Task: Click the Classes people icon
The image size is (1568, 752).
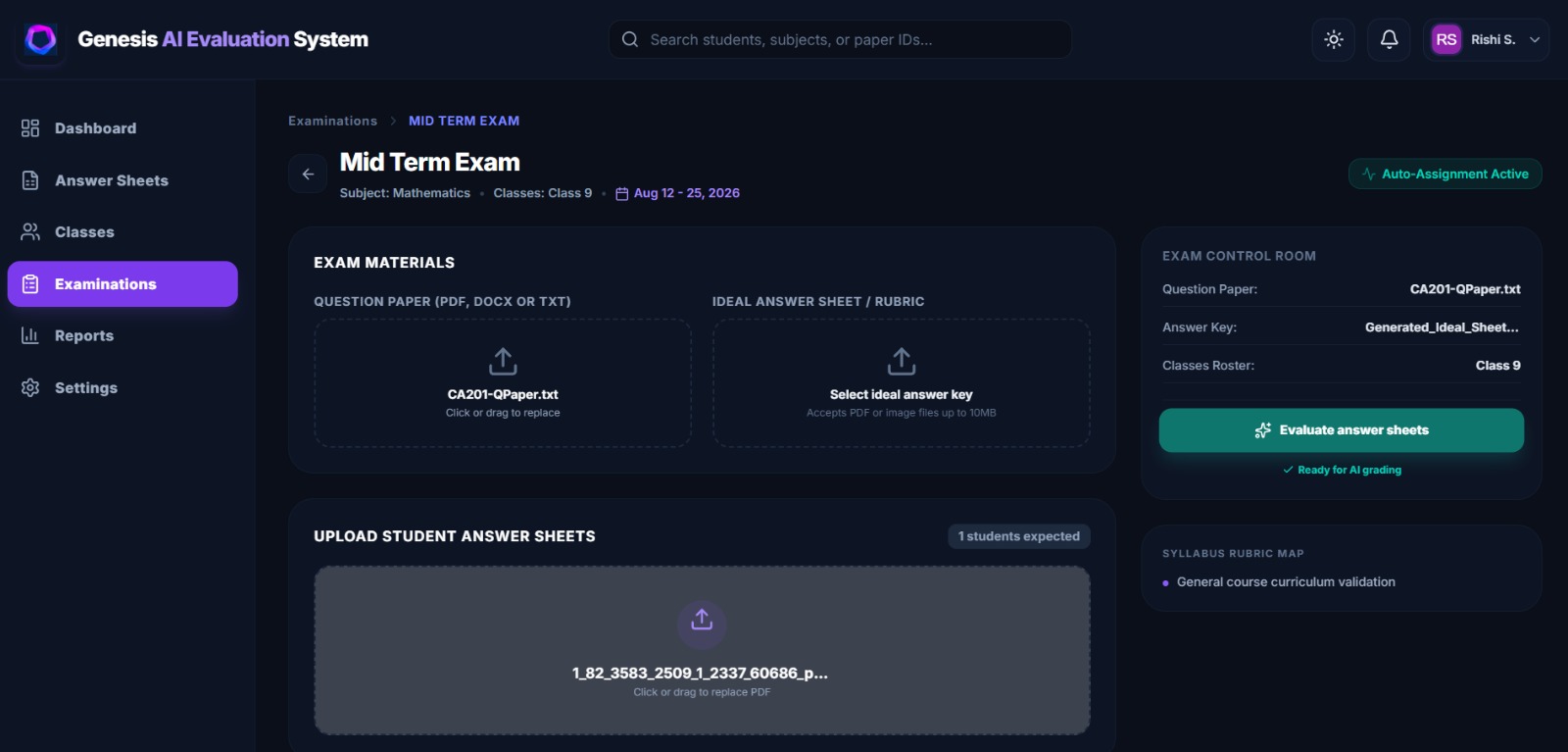Action: click(30, 232)
